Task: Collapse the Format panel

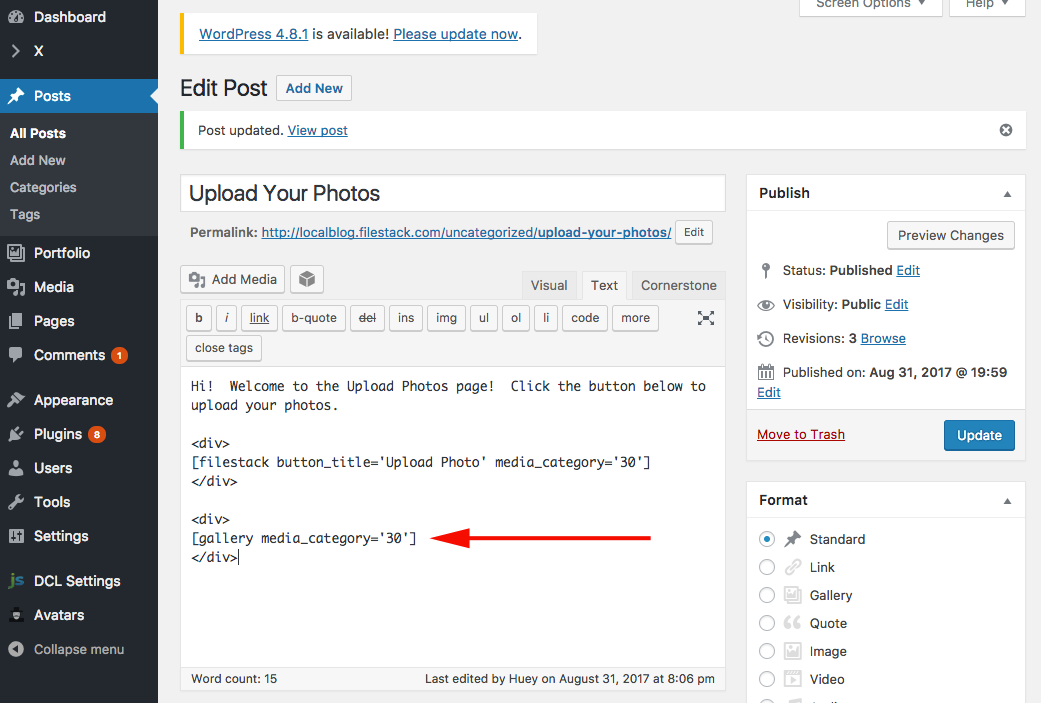Action: click(1007, 501)
